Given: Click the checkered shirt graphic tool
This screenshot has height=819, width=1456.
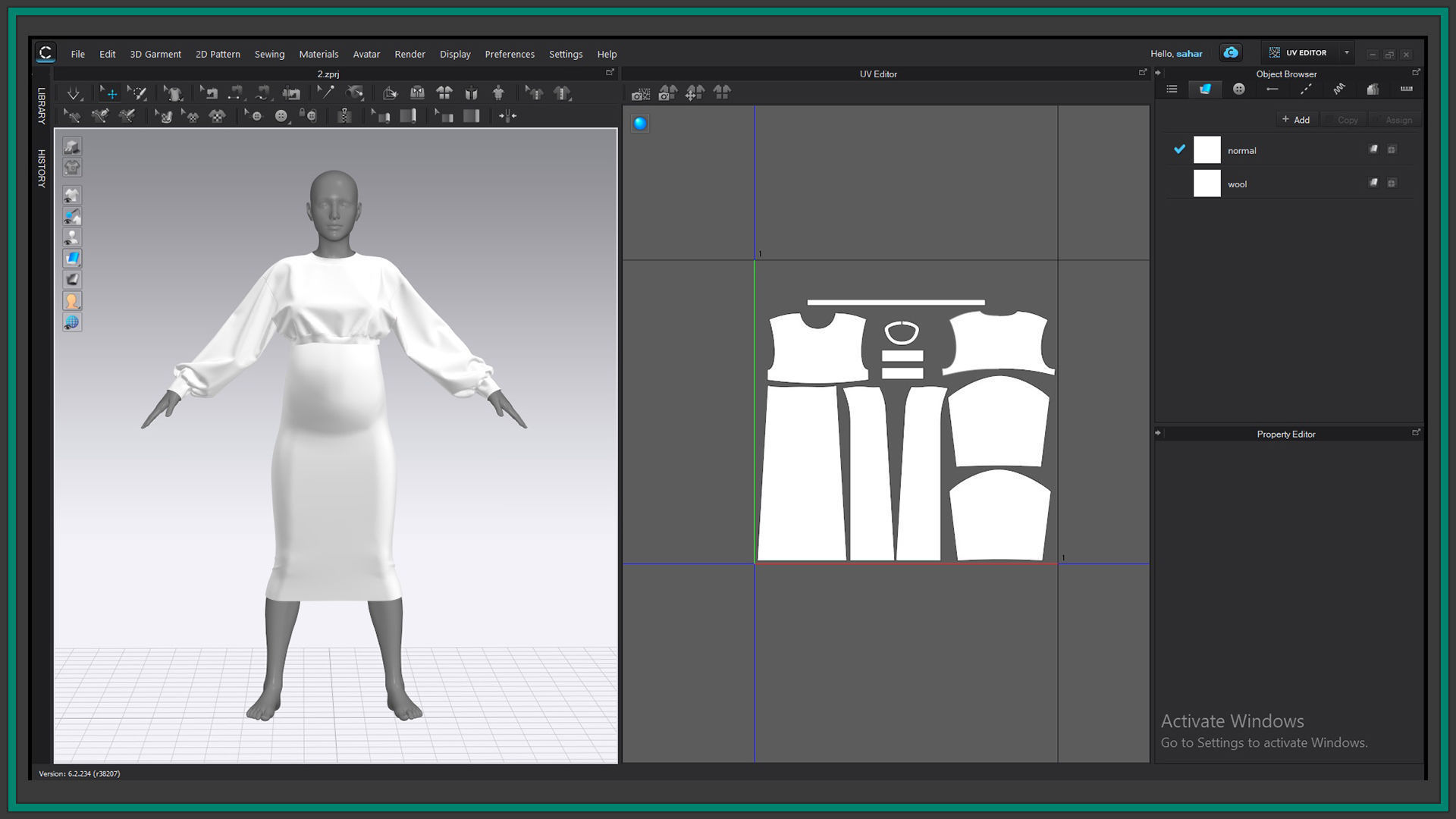Looking at the screenshot, I should coord(217,116).
